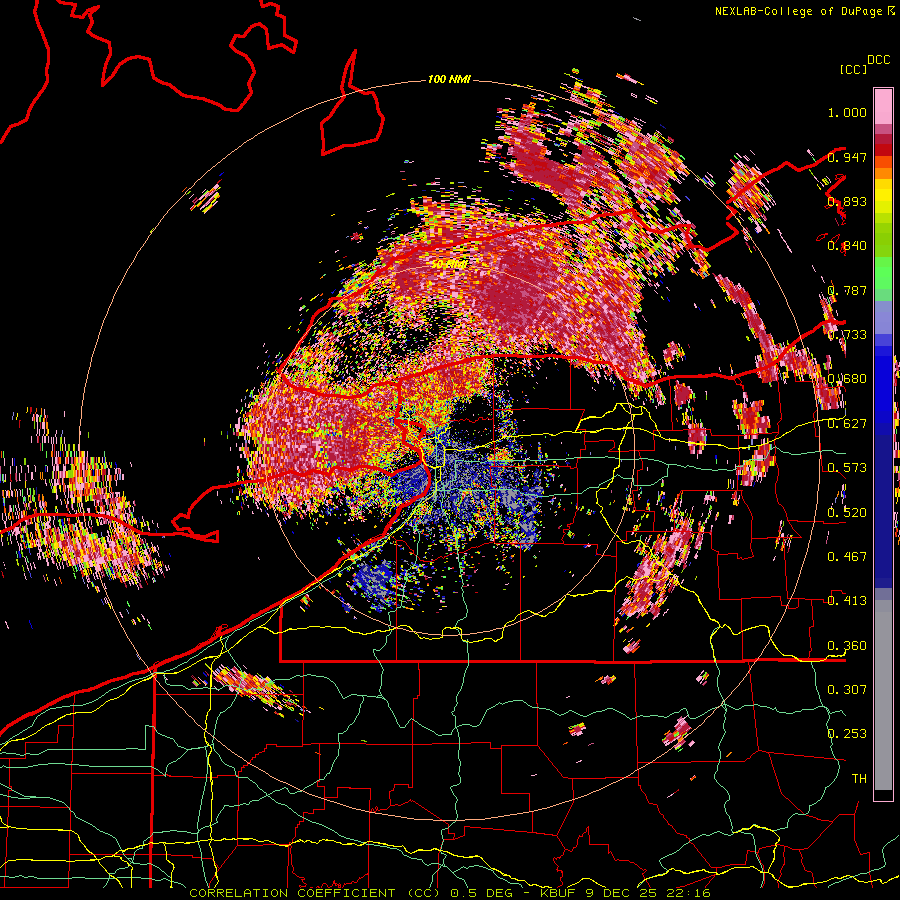The image size is (900, 900).
Task: Click the 50 NMI range ring label
Action: tap(448, 265)
